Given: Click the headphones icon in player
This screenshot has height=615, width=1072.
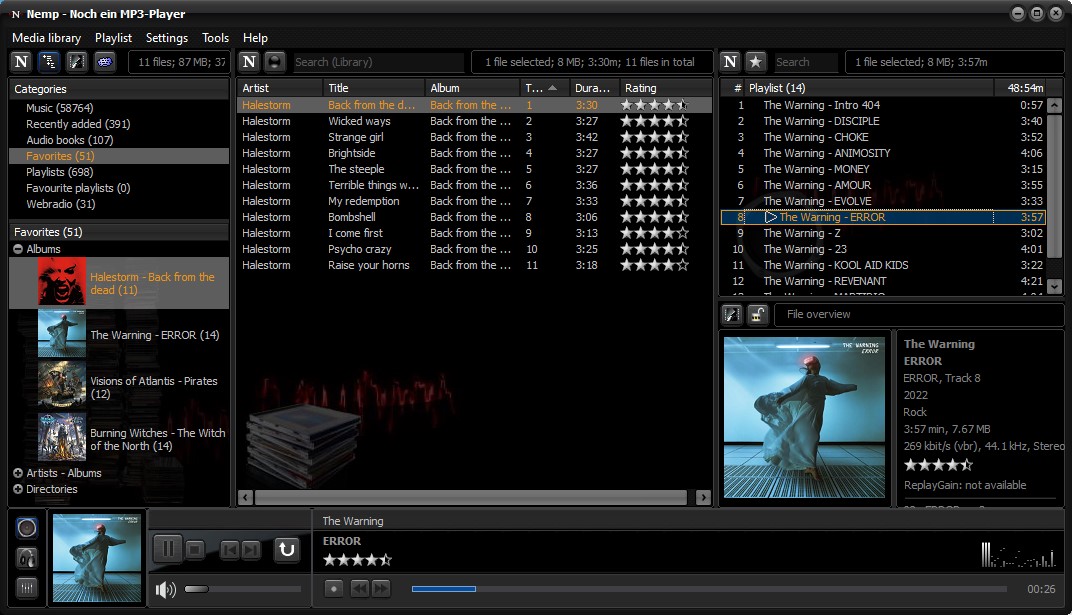Looking at the screenshot, I should [x=27, y=558].
